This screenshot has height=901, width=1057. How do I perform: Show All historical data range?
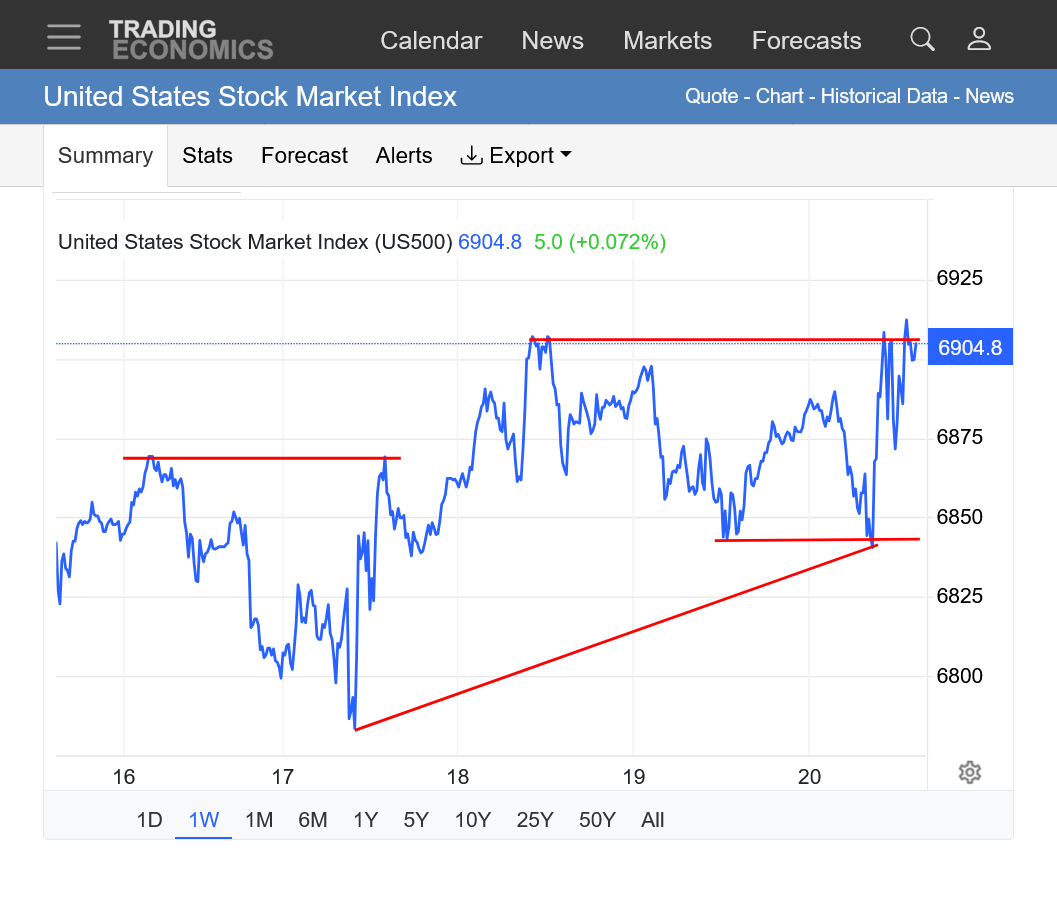coord(652,820)
